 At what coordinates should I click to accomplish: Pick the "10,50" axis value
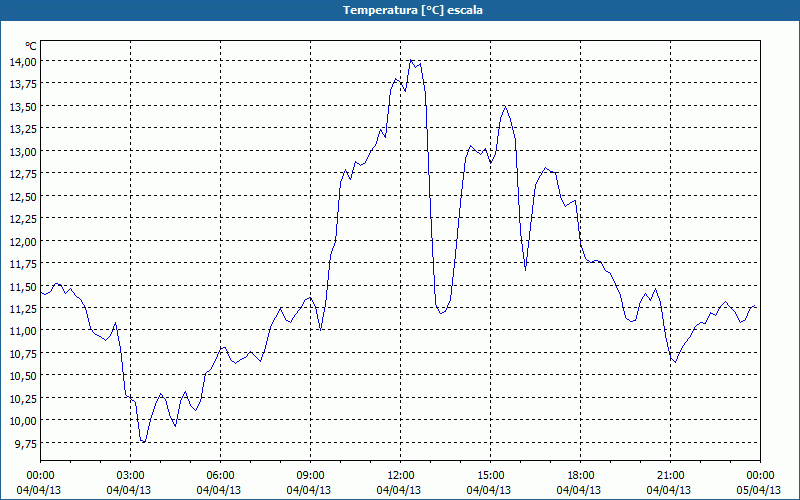23,376
